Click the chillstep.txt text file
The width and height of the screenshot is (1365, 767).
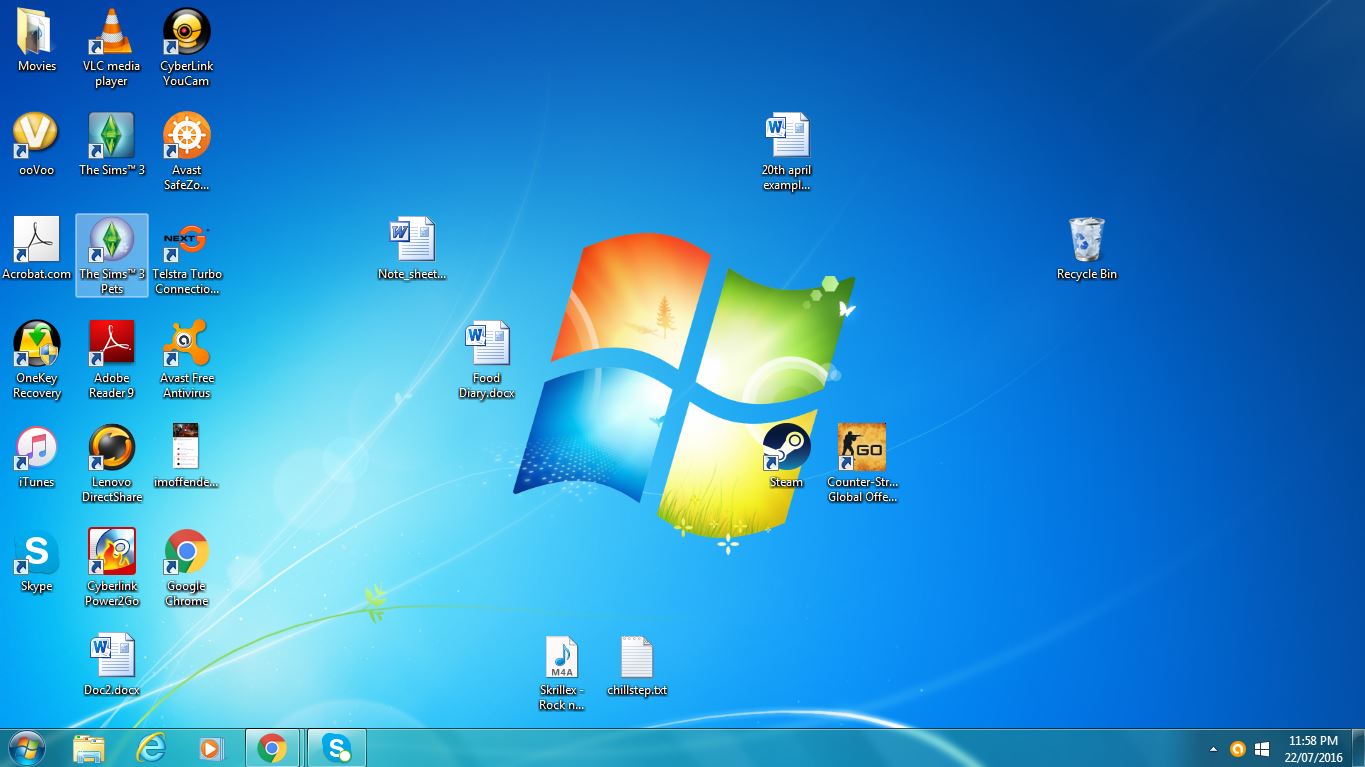tap(637, 665)
